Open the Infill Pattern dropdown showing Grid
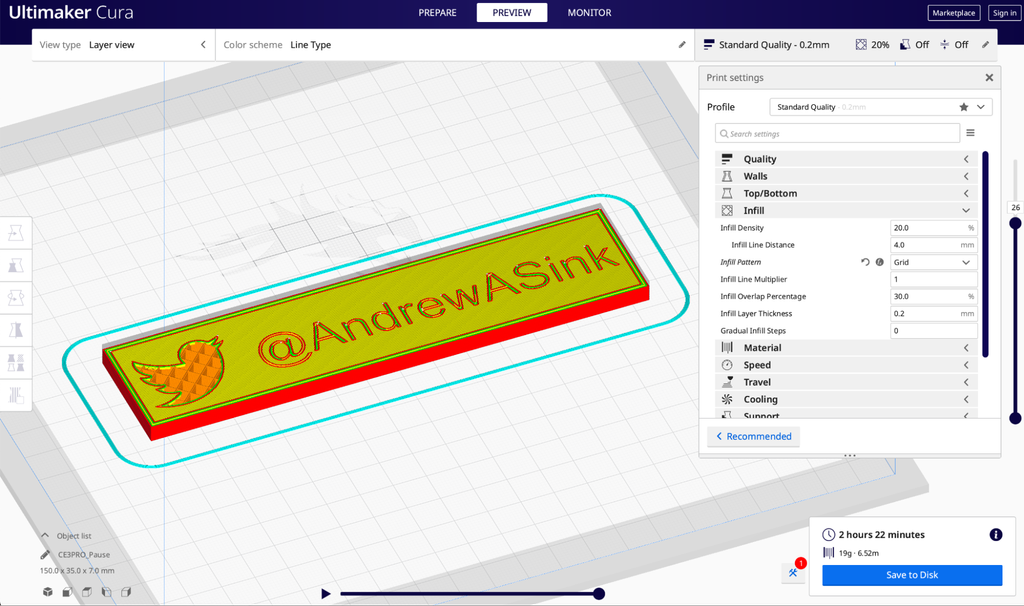 tap(933, 261)
